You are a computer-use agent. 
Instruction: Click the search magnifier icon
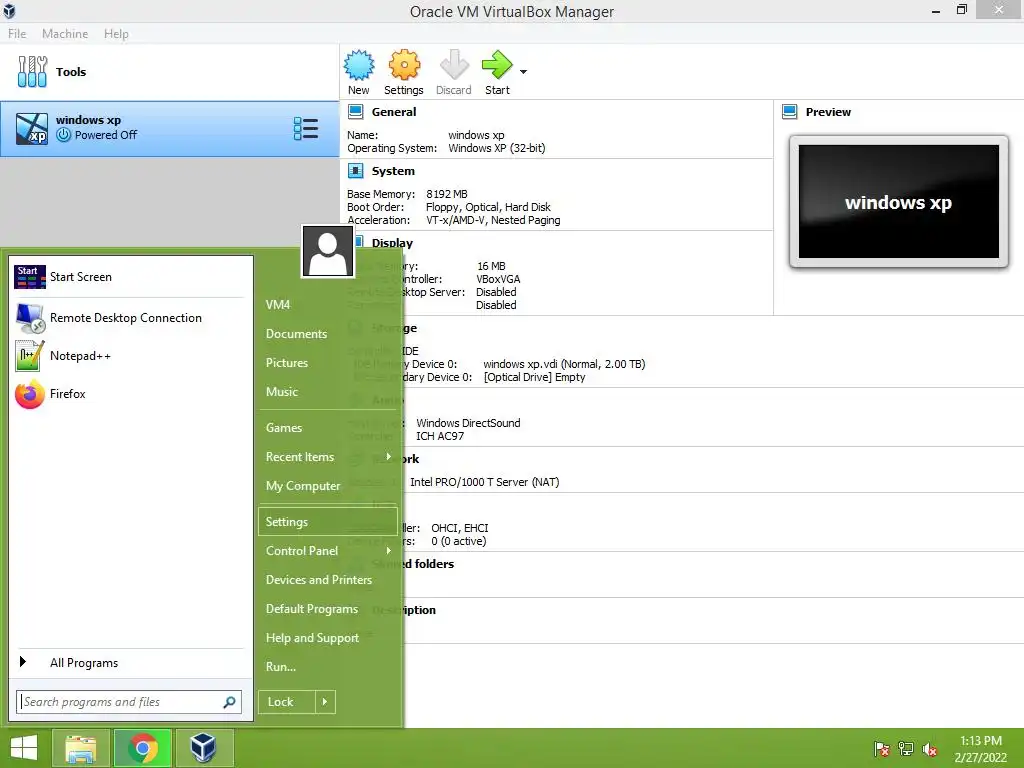(229, 702)
